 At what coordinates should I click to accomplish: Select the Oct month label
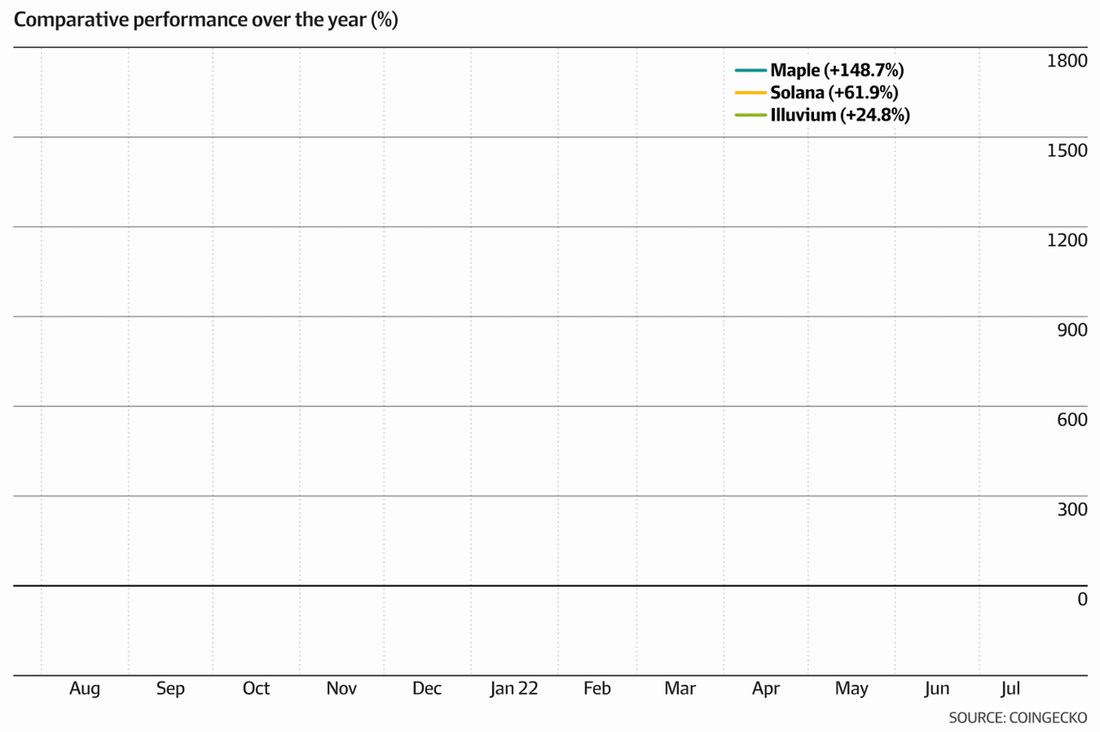(256, 689)
